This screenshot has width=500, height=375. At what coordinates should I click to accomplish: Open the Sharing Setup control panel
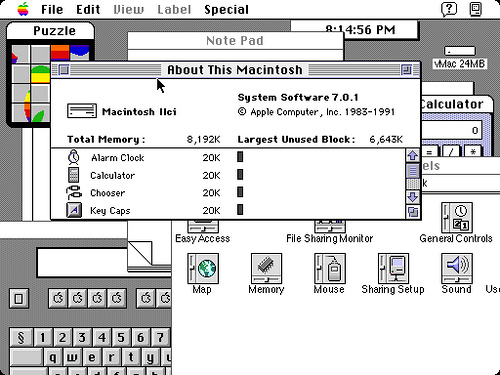point(393,268)
